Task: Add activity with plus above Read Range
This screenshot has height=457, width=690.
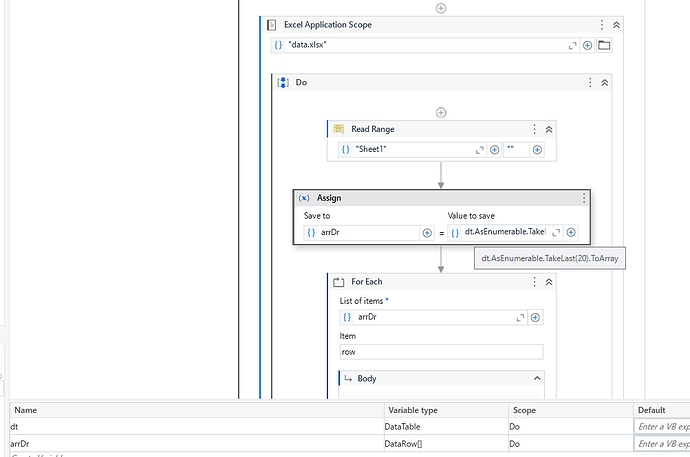Action: tap(441, 113)
